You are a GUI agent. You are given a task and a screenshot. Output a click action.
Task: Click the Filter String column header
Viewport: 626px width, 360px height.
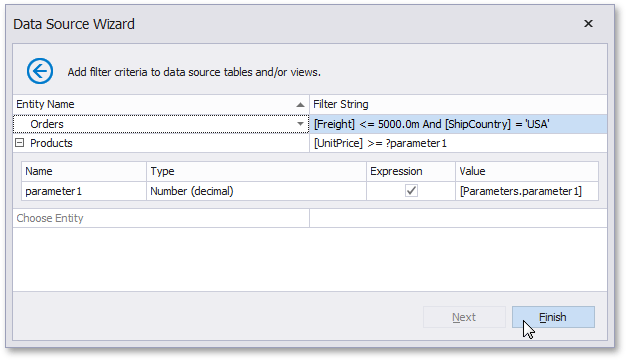pyautogui.click(x=458, y=105)
